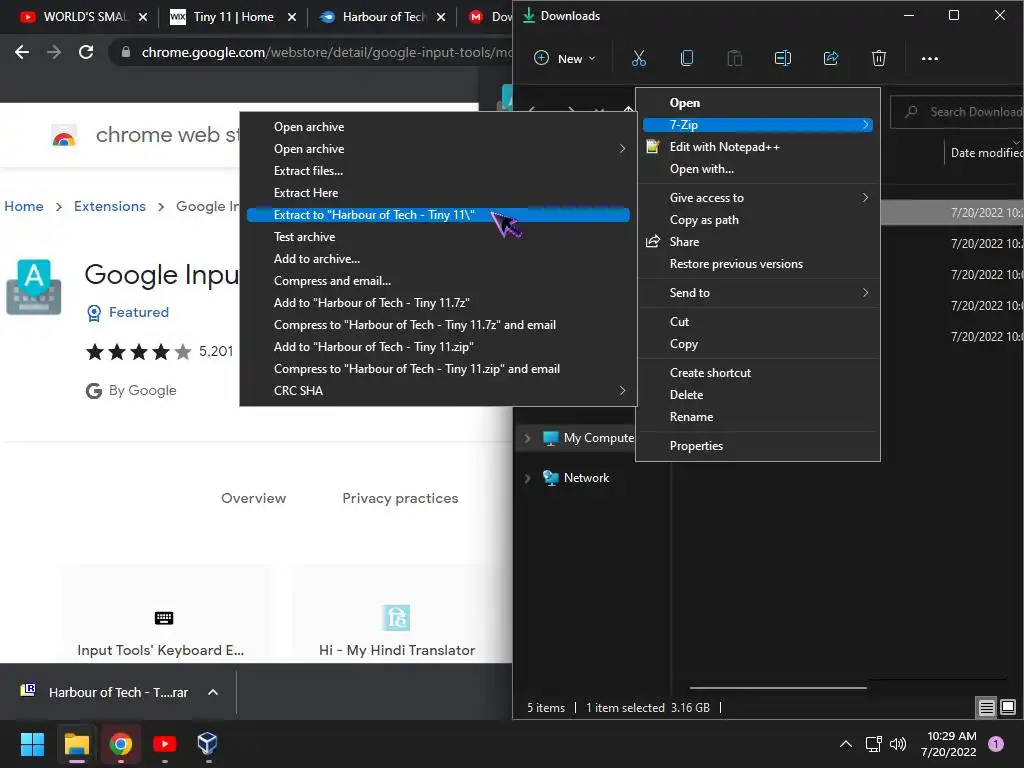
Task: Click the Chrome address bar URL
Action: 326,52
